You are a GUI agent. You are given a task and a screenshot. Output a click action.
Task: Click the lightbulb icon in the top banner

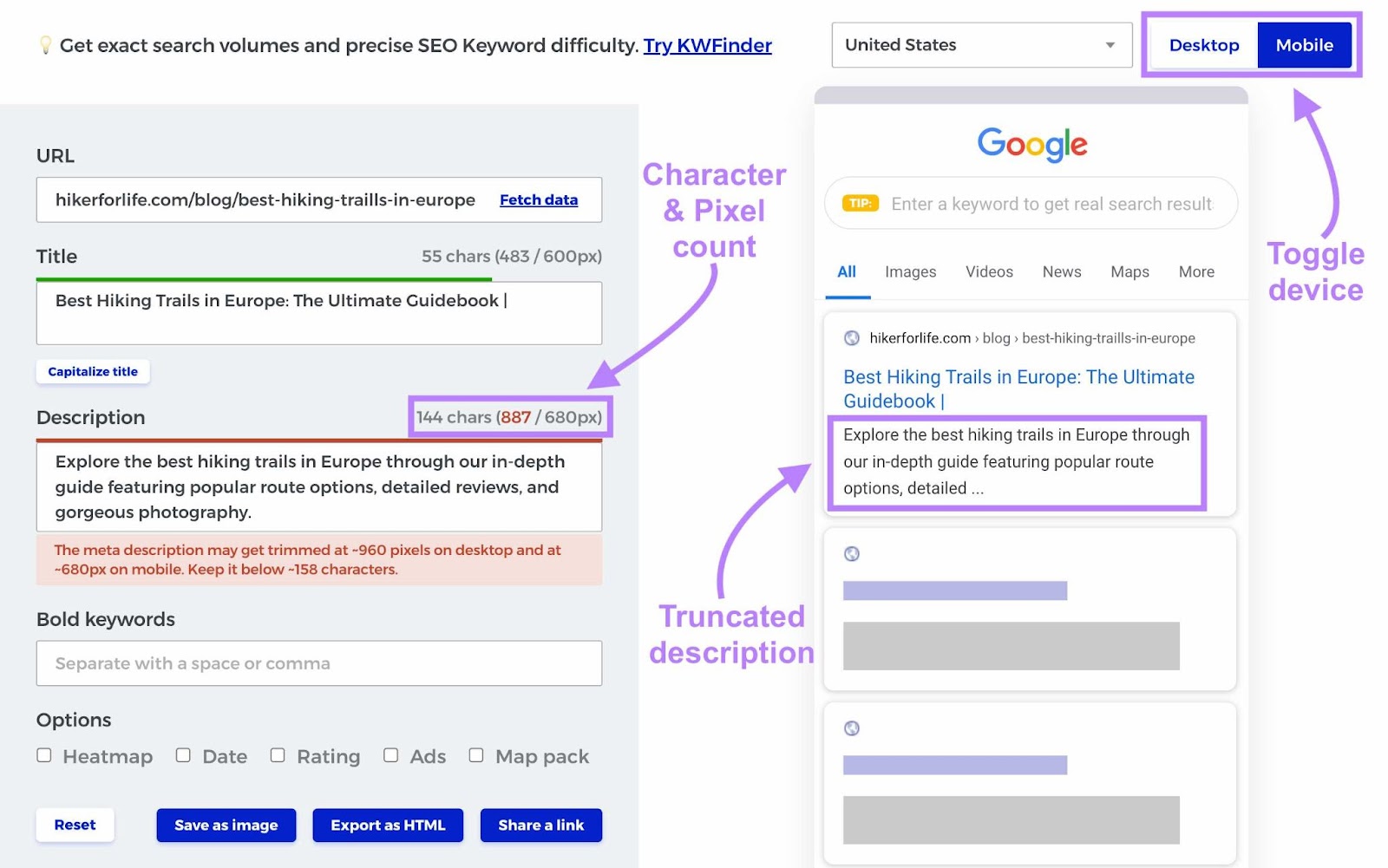click(x=46, y=44)
